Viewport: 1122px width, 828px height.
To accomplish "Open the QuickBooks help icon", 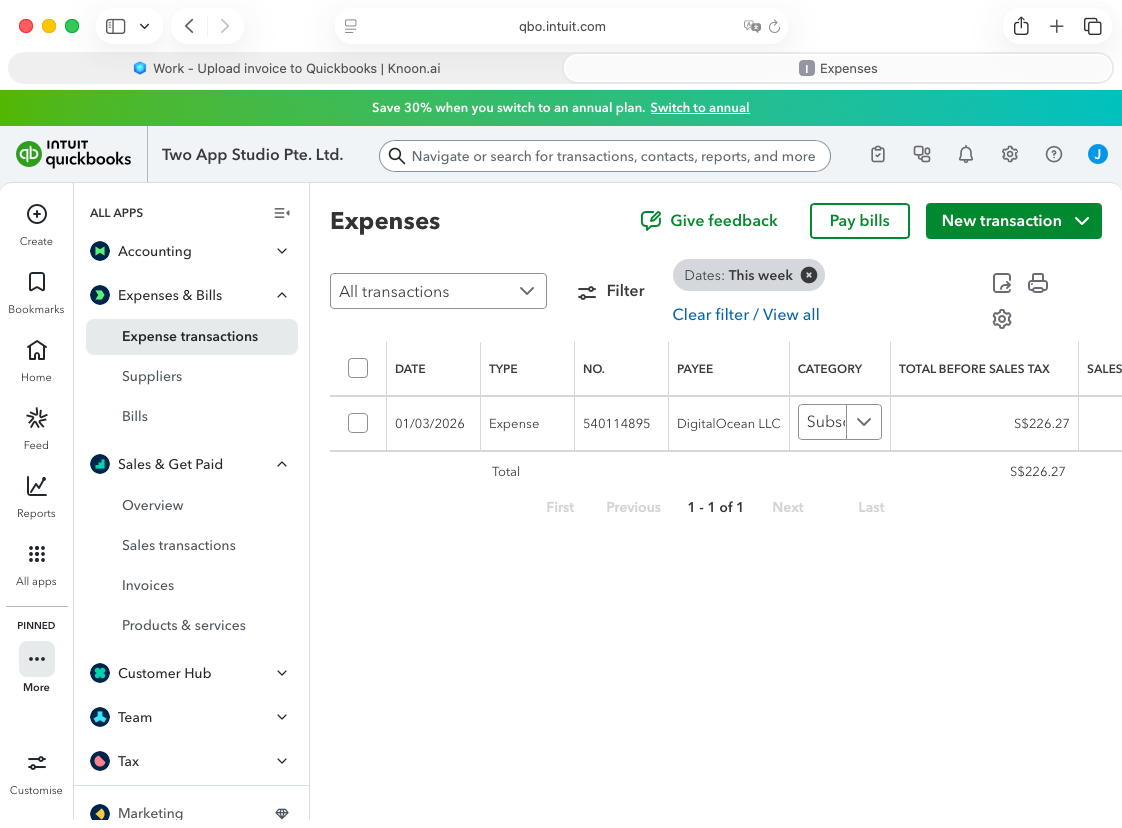I will 1053,154.
